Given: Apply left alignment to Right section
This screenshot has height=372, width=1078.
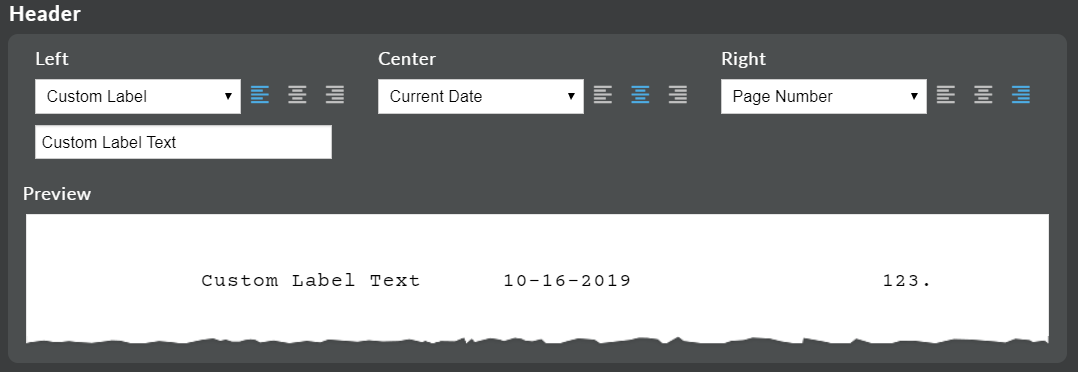Looking at the screenshot, I should [946, 95].
